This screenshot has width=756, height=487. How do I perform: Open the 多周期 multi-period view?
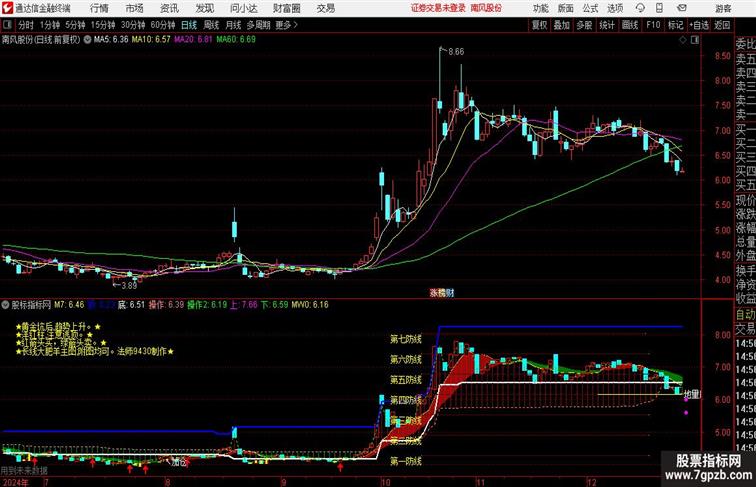coord(259,25)
